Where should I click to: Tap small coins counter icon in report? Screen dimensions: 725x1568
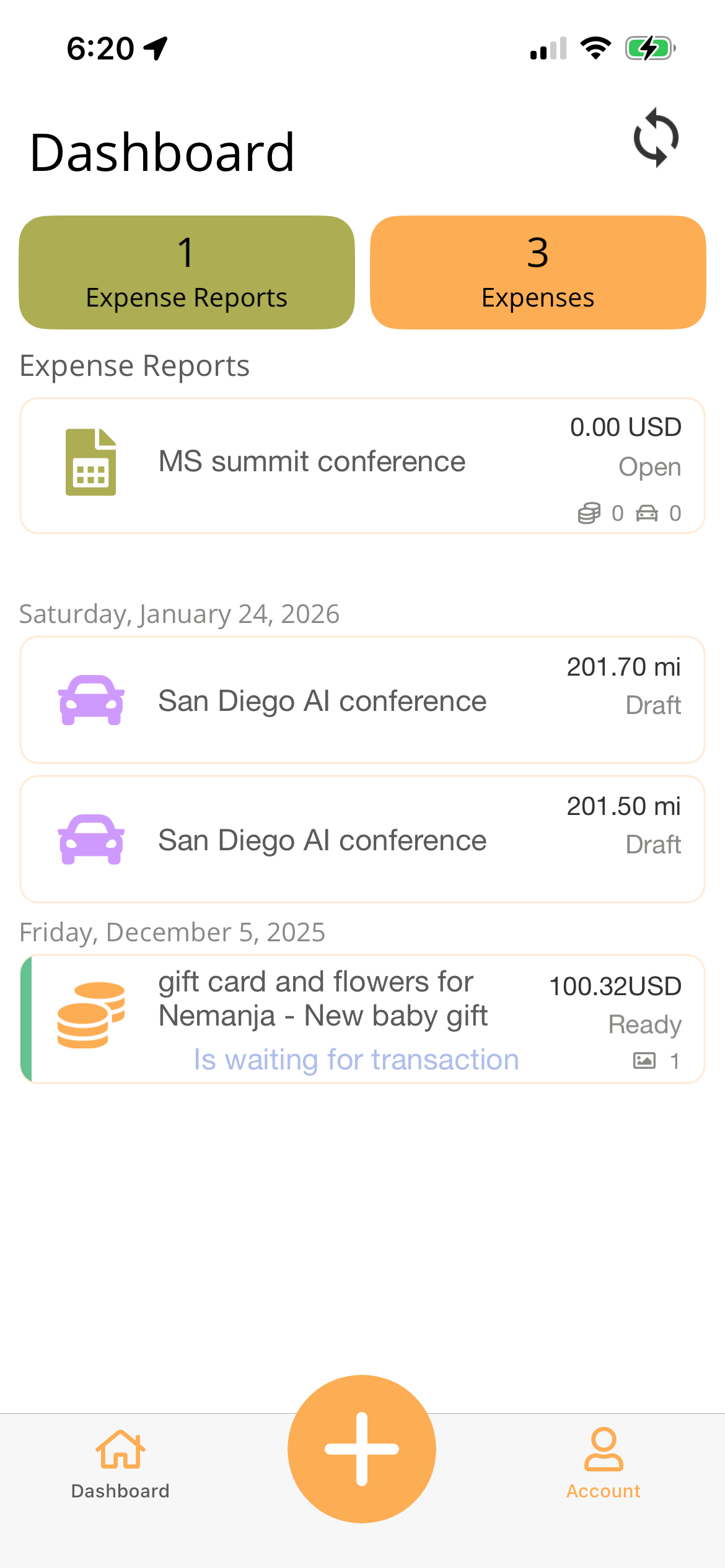(589, 513)
